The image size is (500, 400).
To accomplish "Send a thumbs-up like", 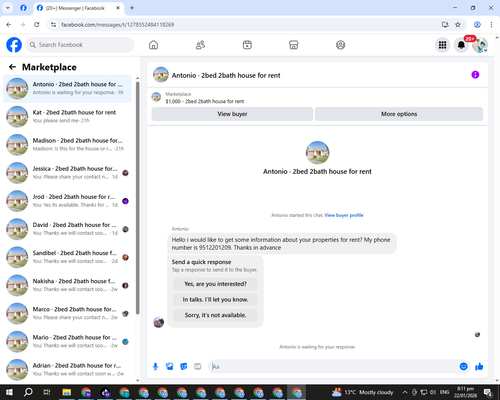I will [479, 366].
